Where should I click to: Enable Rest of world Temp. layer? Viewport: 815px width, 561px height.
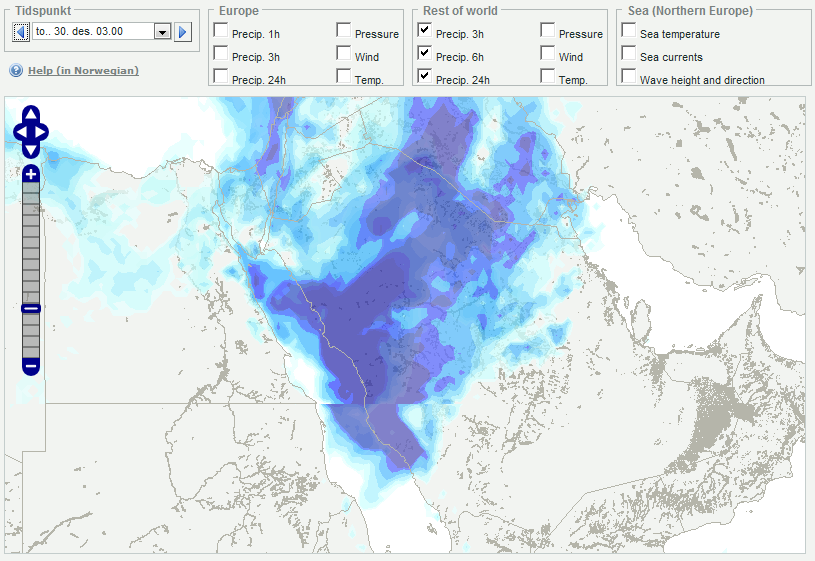coord(547,76)
